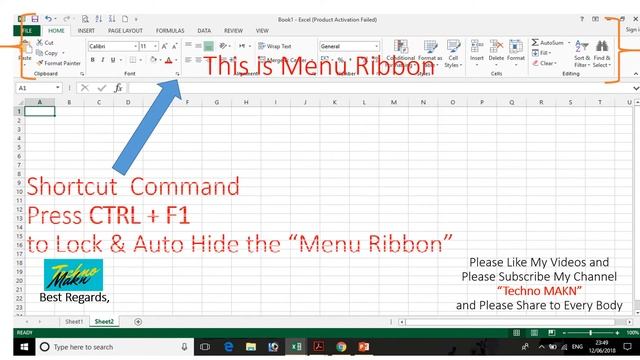Switch to the VIEW tab
This screenshot has width=640, height=360.
point(262,31)
